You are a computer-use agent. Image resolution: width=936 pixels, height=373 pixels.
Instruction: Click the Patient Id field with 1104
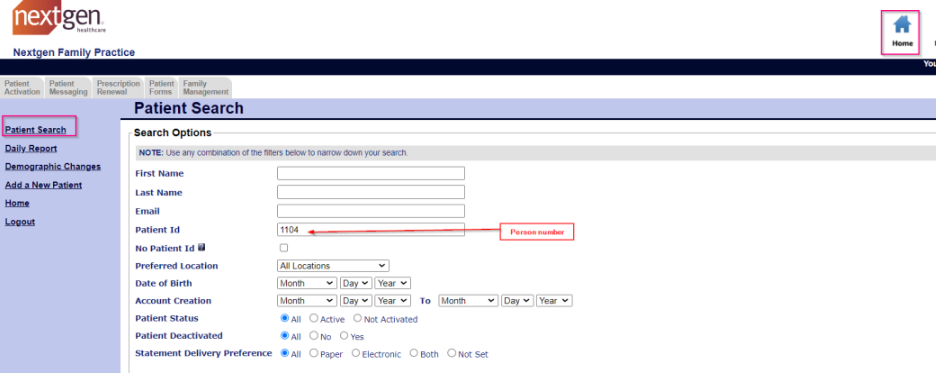tap(371, 229)
